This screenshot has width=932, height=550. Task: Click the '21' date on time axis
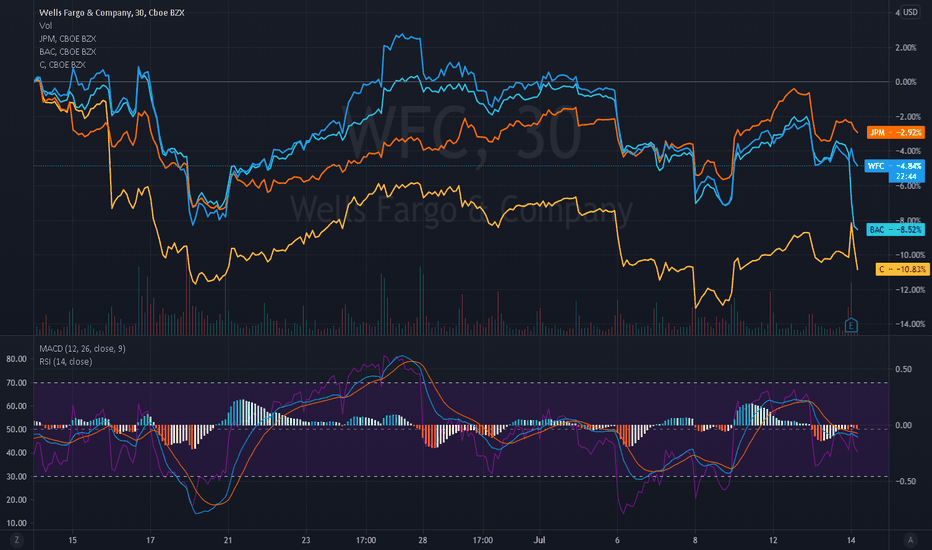pos(228,540)
